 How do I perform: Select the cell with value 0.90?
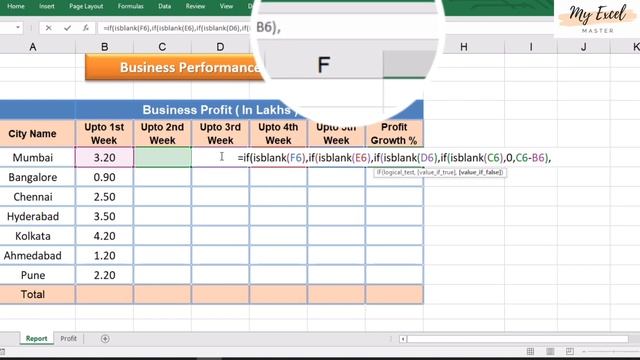click(104, 177)
